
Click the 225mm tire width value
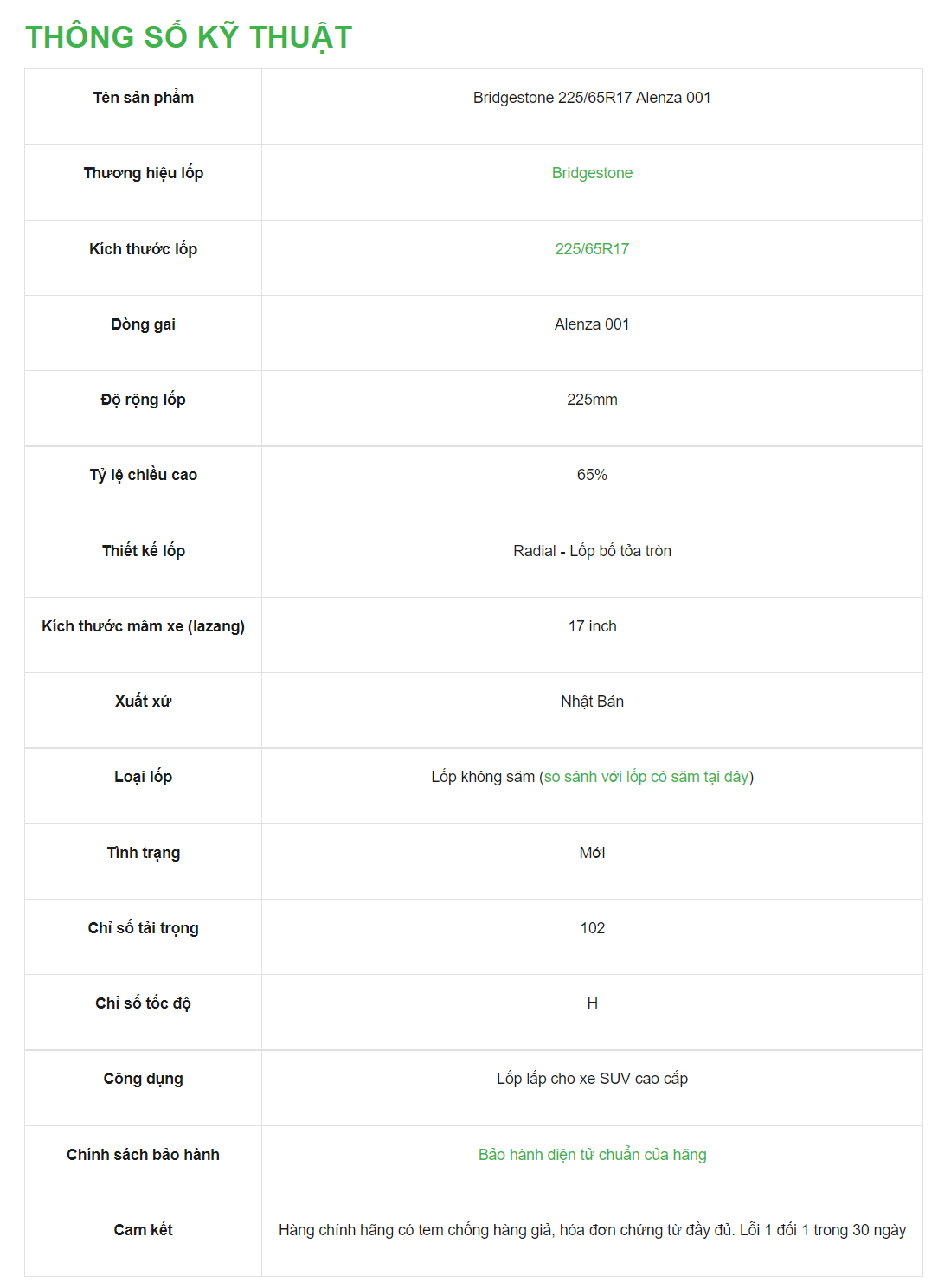(x=592, y=400)
